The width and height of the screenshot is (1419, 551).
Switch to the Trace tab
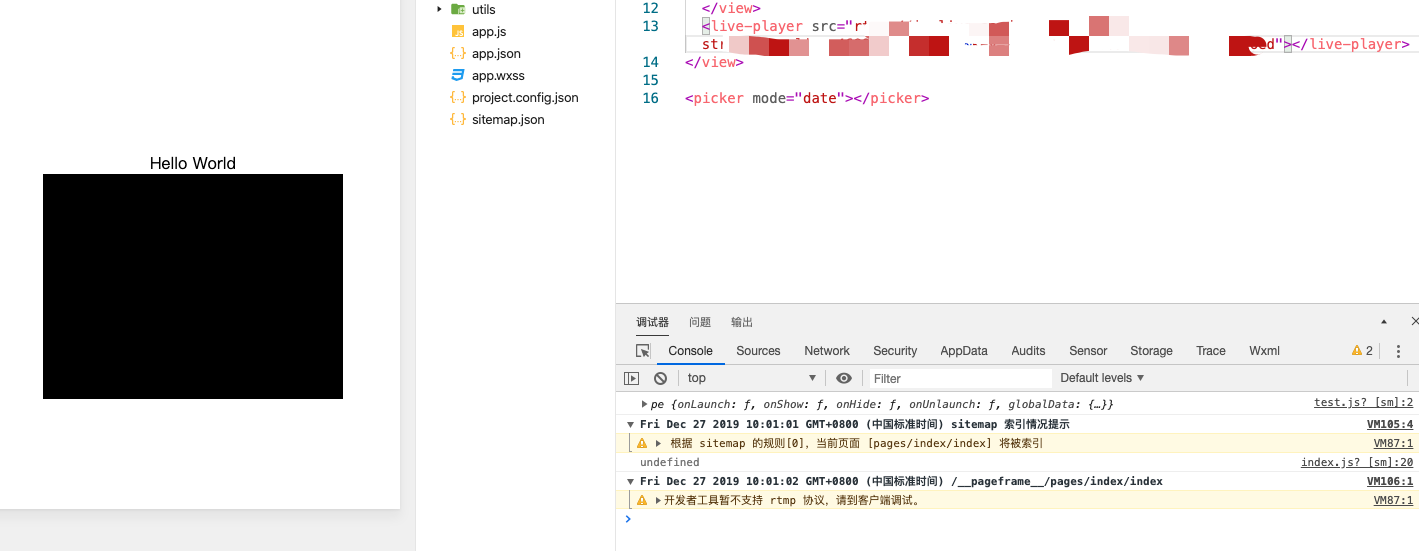coord(1211,351)
